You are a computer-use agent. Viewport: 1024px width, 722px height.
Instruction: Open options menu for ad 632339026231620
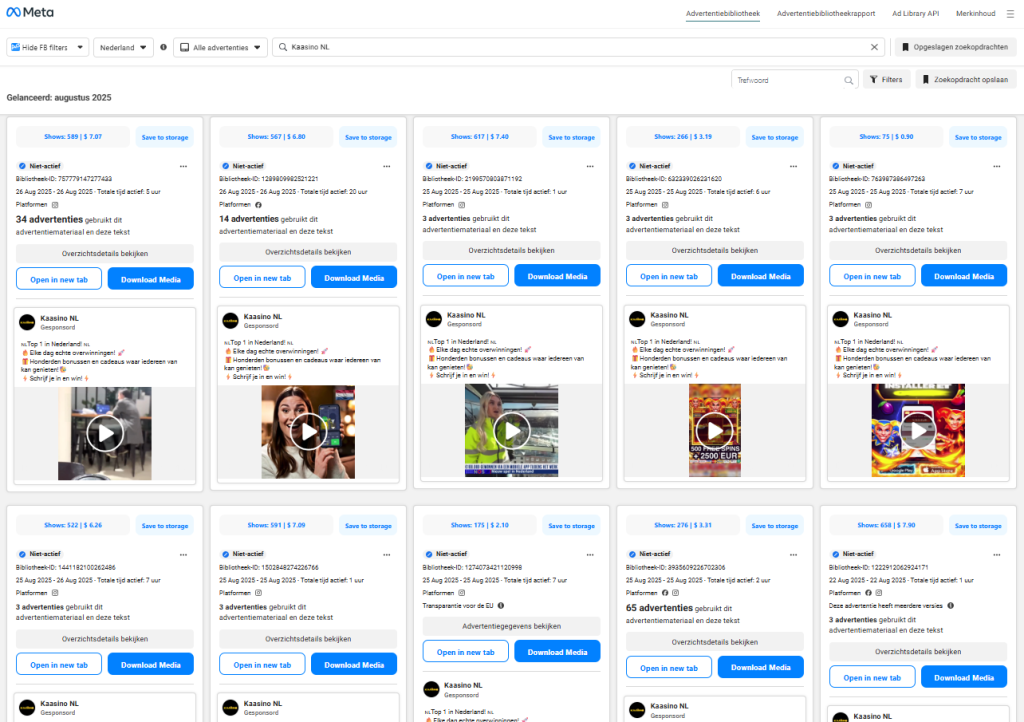793,166
